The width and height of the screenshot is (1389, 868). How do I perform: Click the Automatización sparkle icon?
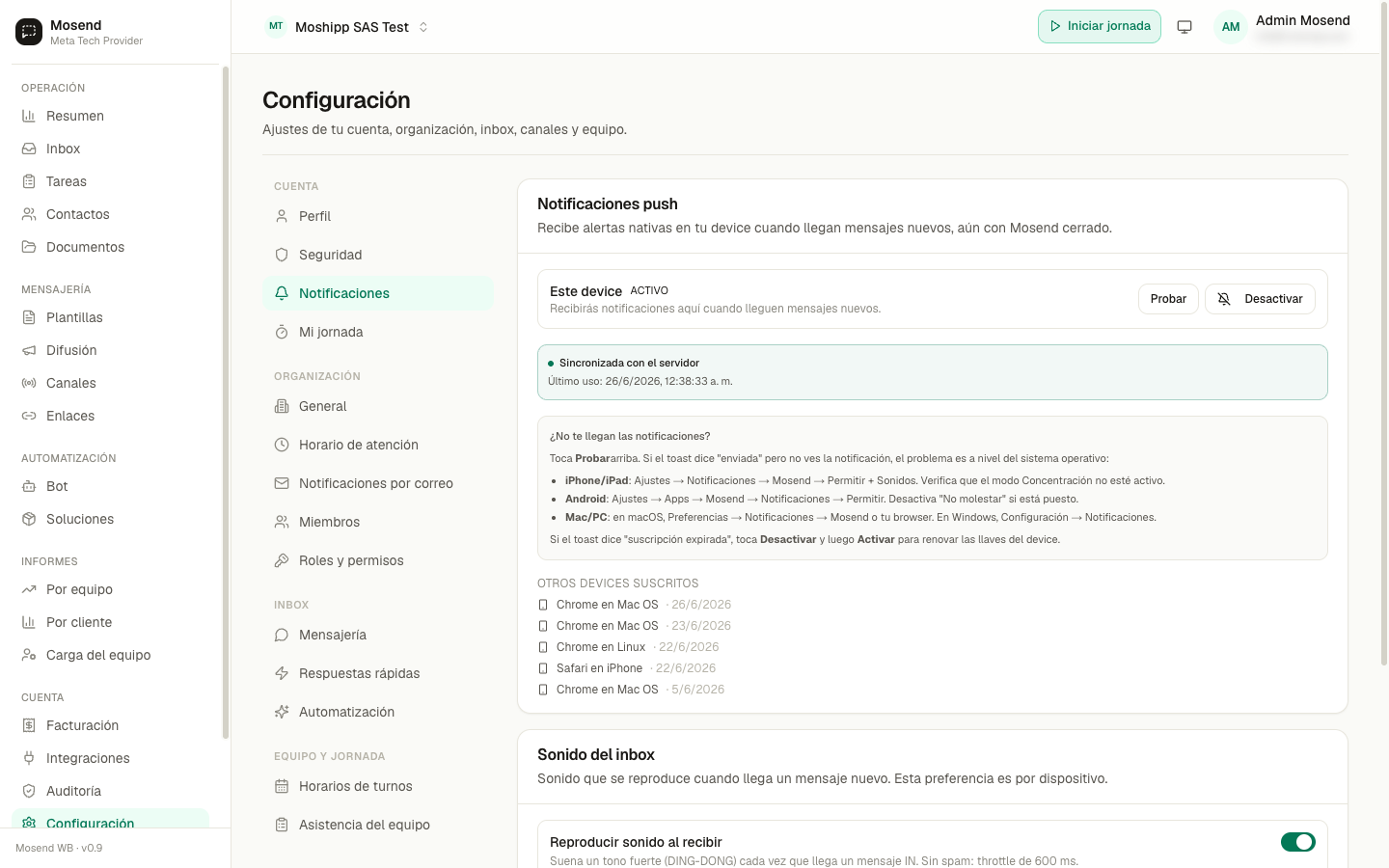(282, 712)
